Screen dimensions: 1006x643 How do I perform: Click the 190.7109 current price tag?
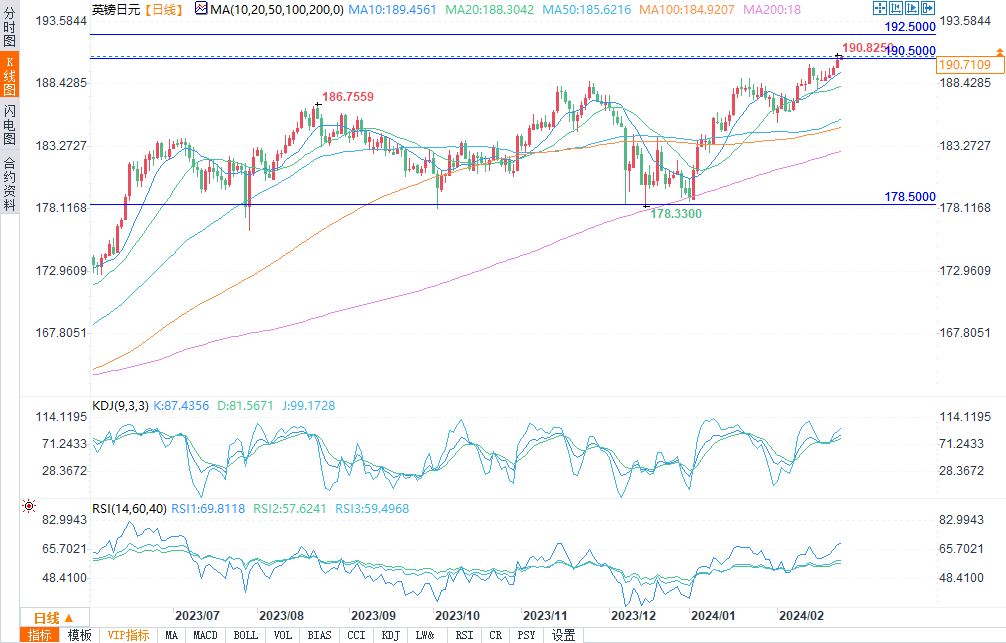coord(964,64)
